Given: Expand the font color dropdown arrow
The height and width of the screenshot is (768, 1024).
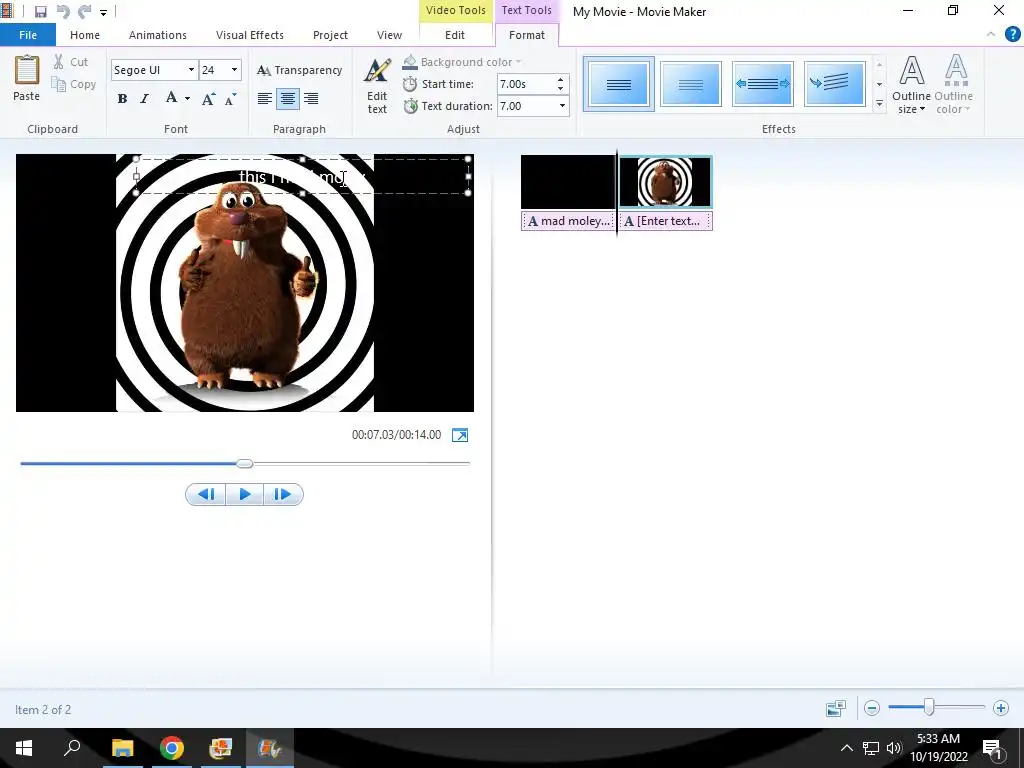Looking at the screenshot, I should tap(187, 99).
